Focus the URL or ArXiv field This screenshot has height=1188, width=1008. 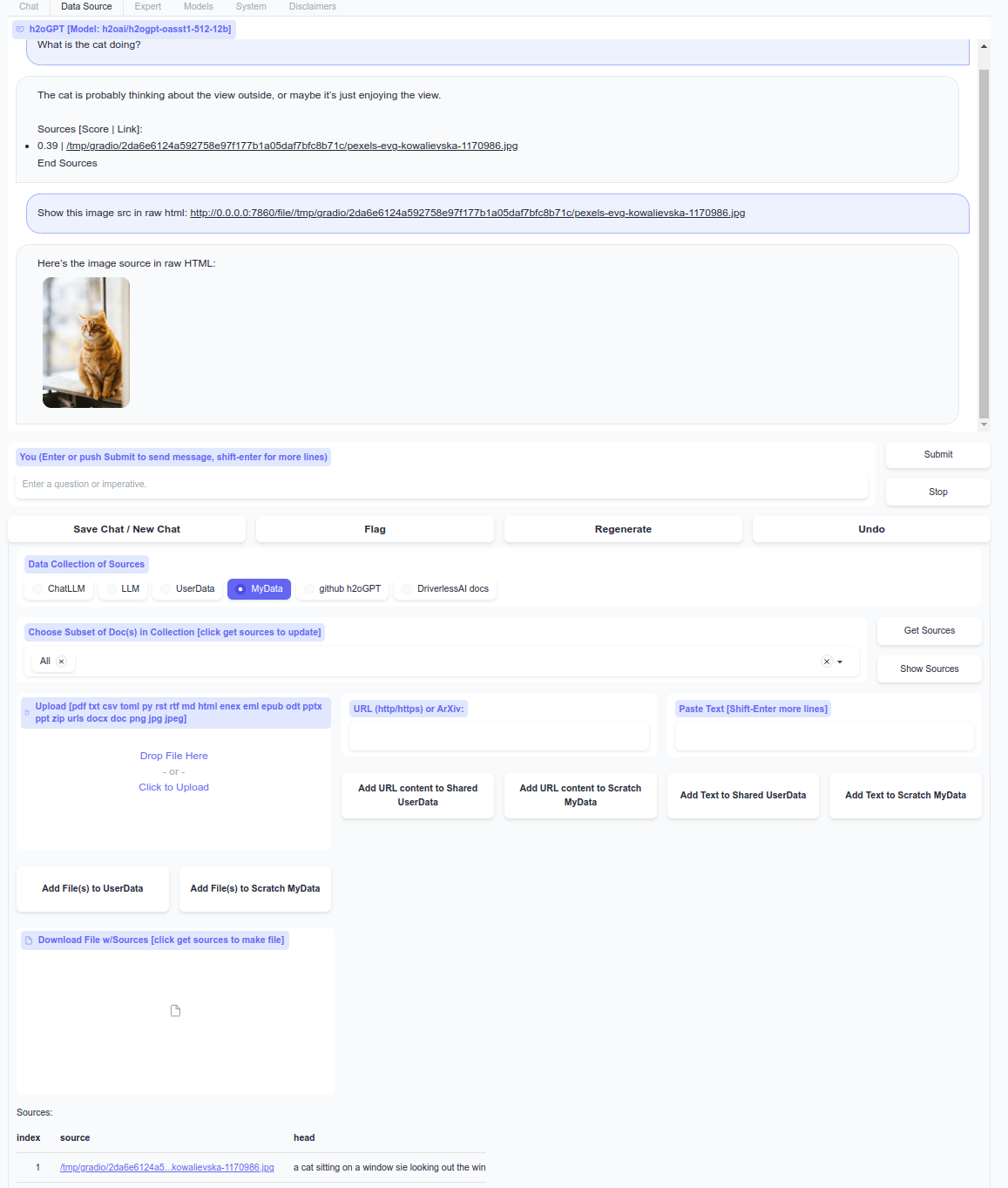pyautogui.click(x=499, y=737)
